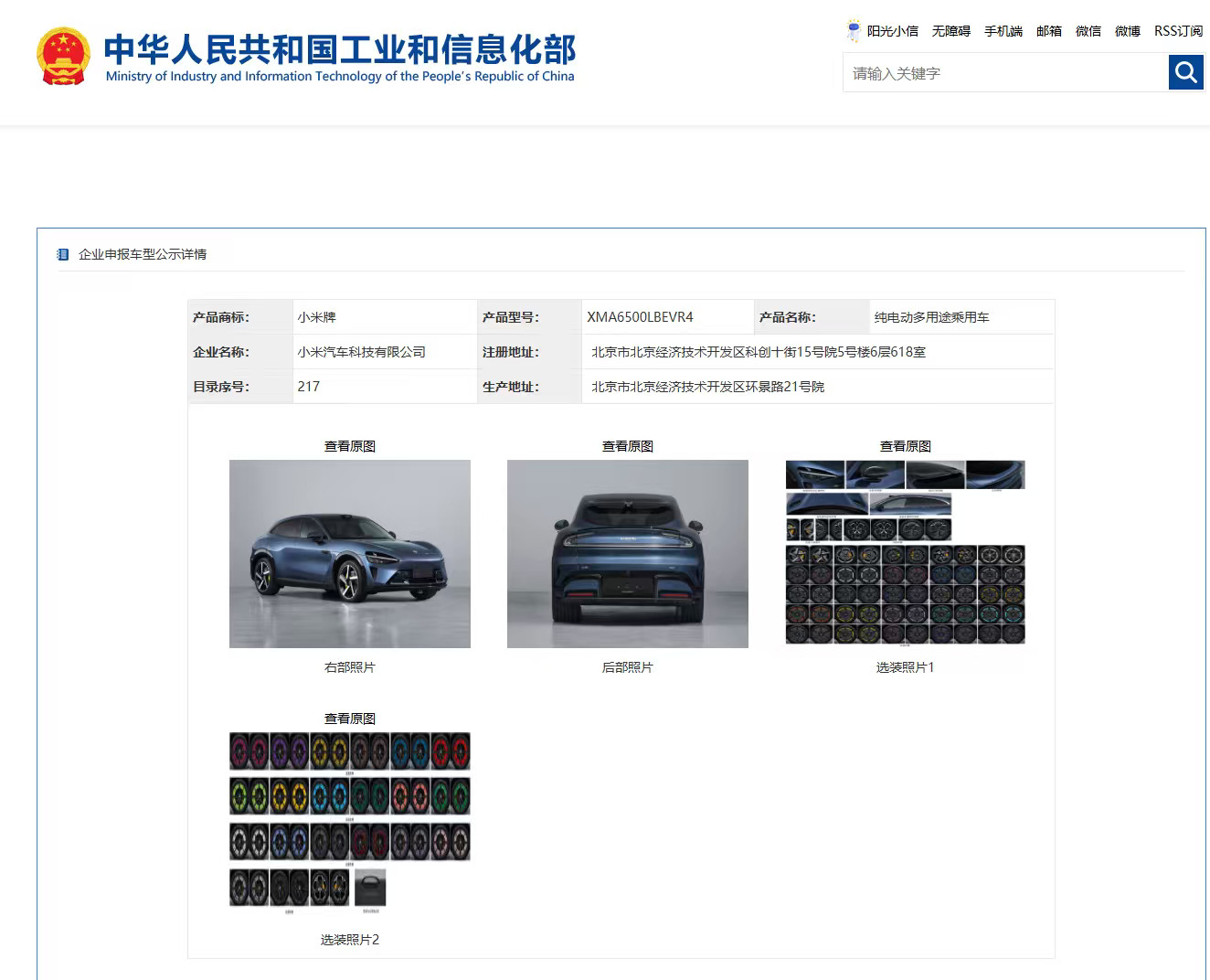Screen dimensions: 1210x980
Task: Open 查看原图 above 选装照片1
Action: (x=905, y=445)
